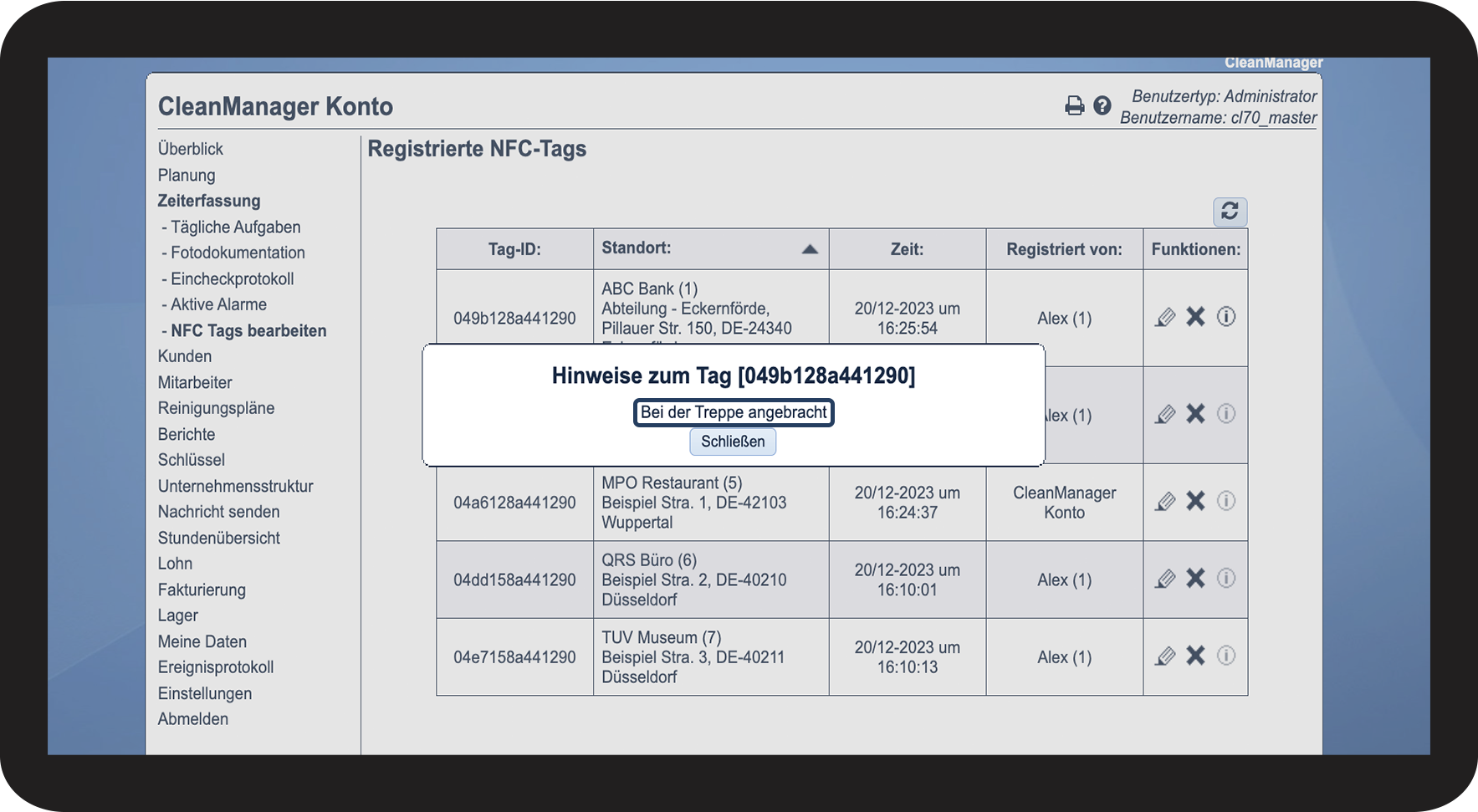
Task: Edit tag 04a6128a441290 with pencil icon
Action: (1165, 501)
